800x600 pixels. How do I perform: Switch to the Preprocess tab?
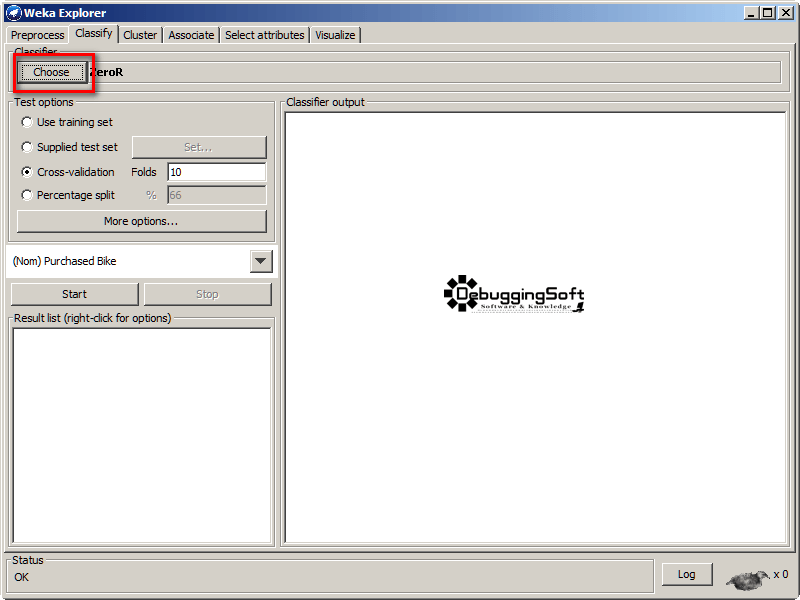click(38, 35)
